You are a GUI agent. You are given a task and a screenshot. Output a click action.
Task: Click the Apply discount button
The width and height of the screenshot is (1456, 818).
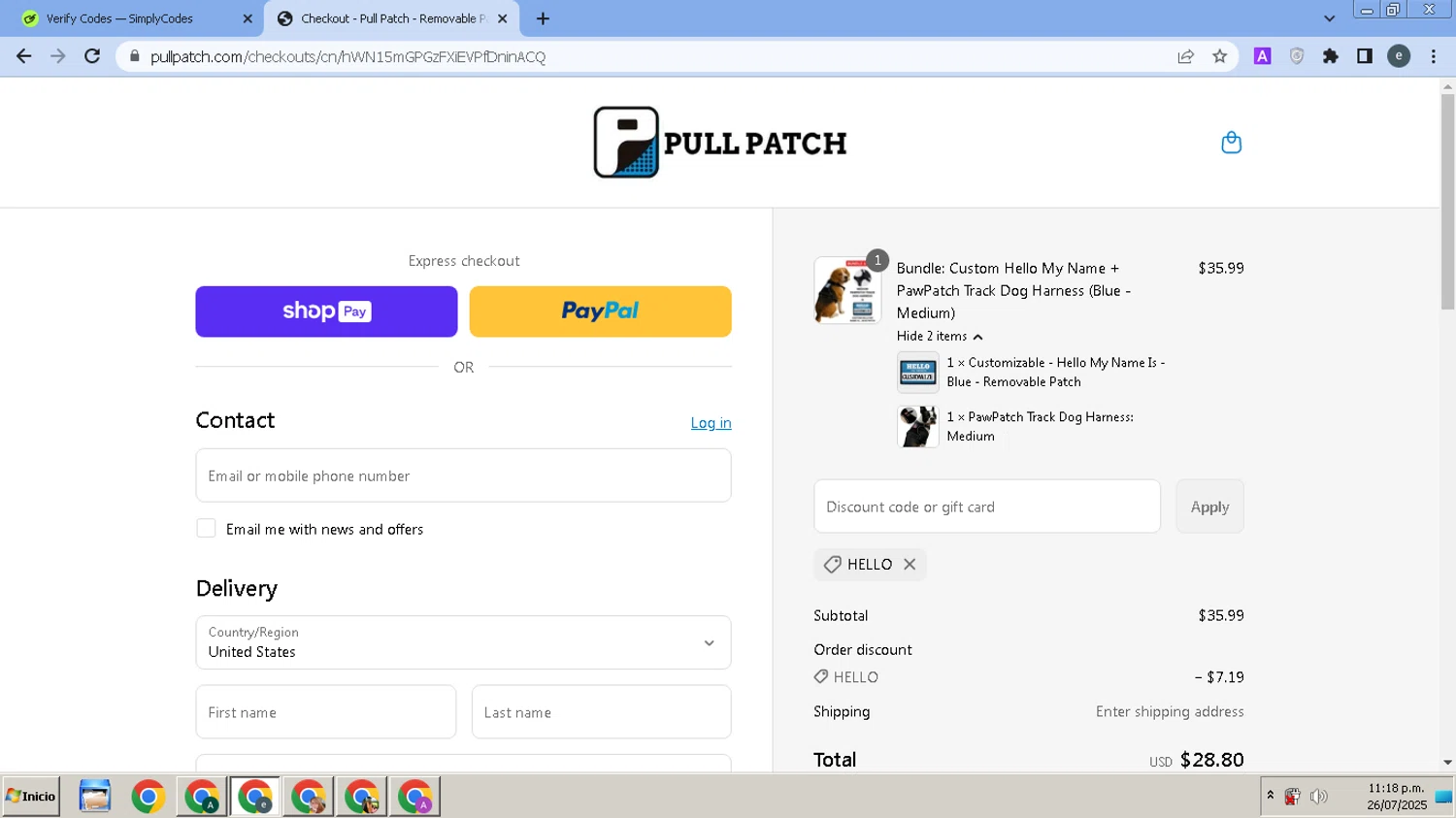(1209, 507)
